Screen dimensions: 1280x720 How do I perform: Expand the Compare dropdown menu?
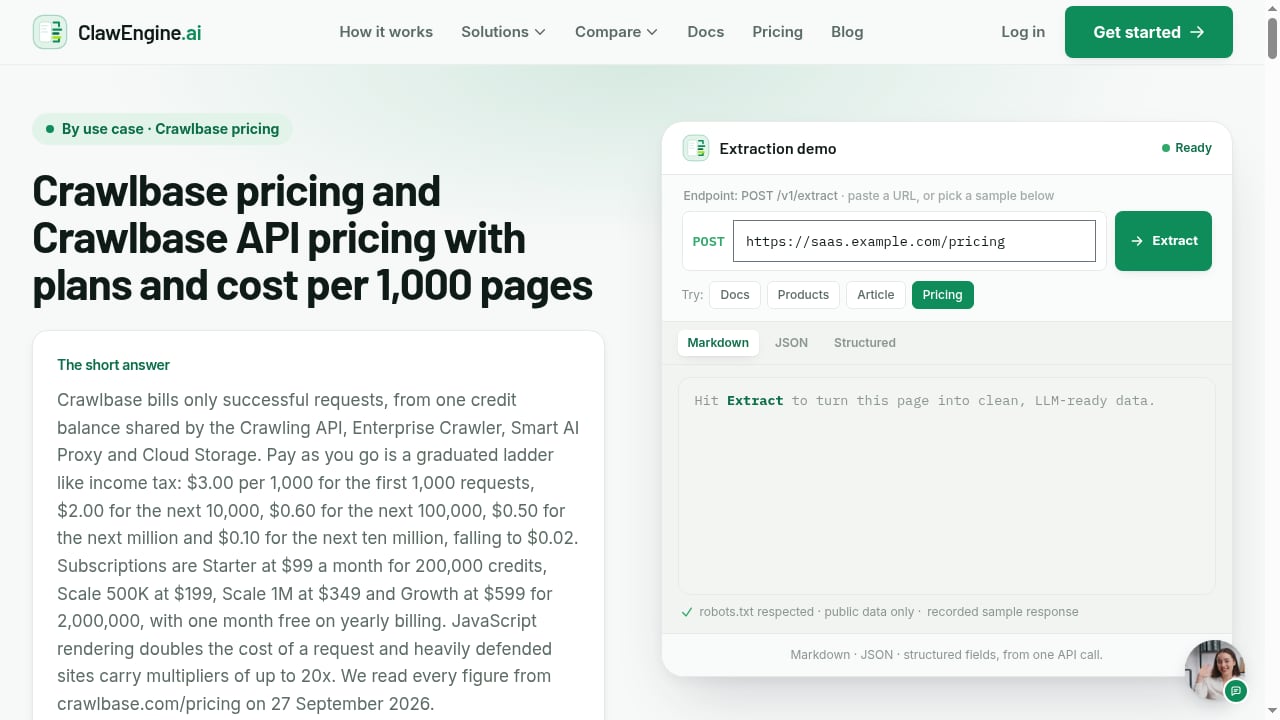coord(616,32)
